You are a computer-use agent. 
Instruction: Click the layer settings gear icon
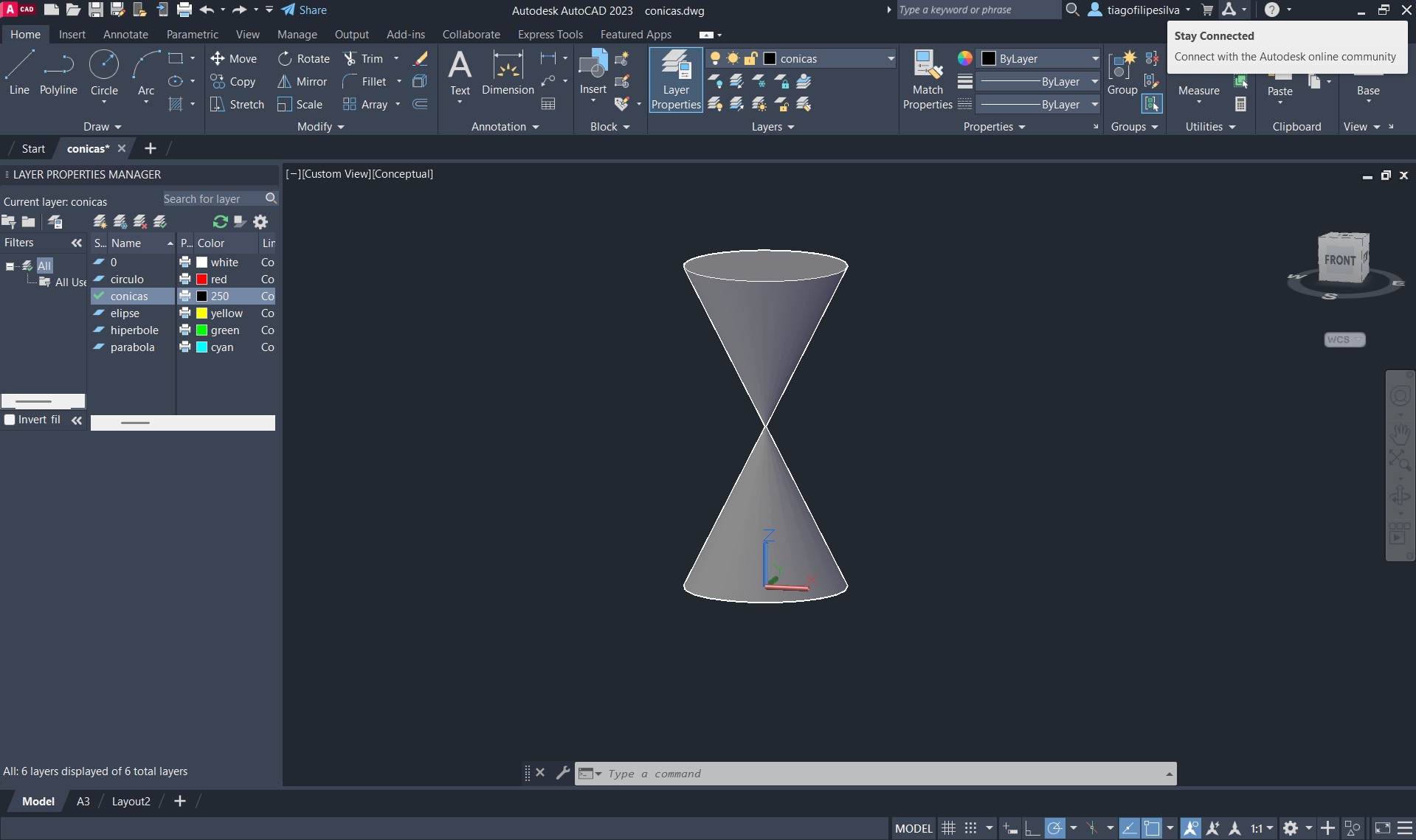tap(260, 222)
